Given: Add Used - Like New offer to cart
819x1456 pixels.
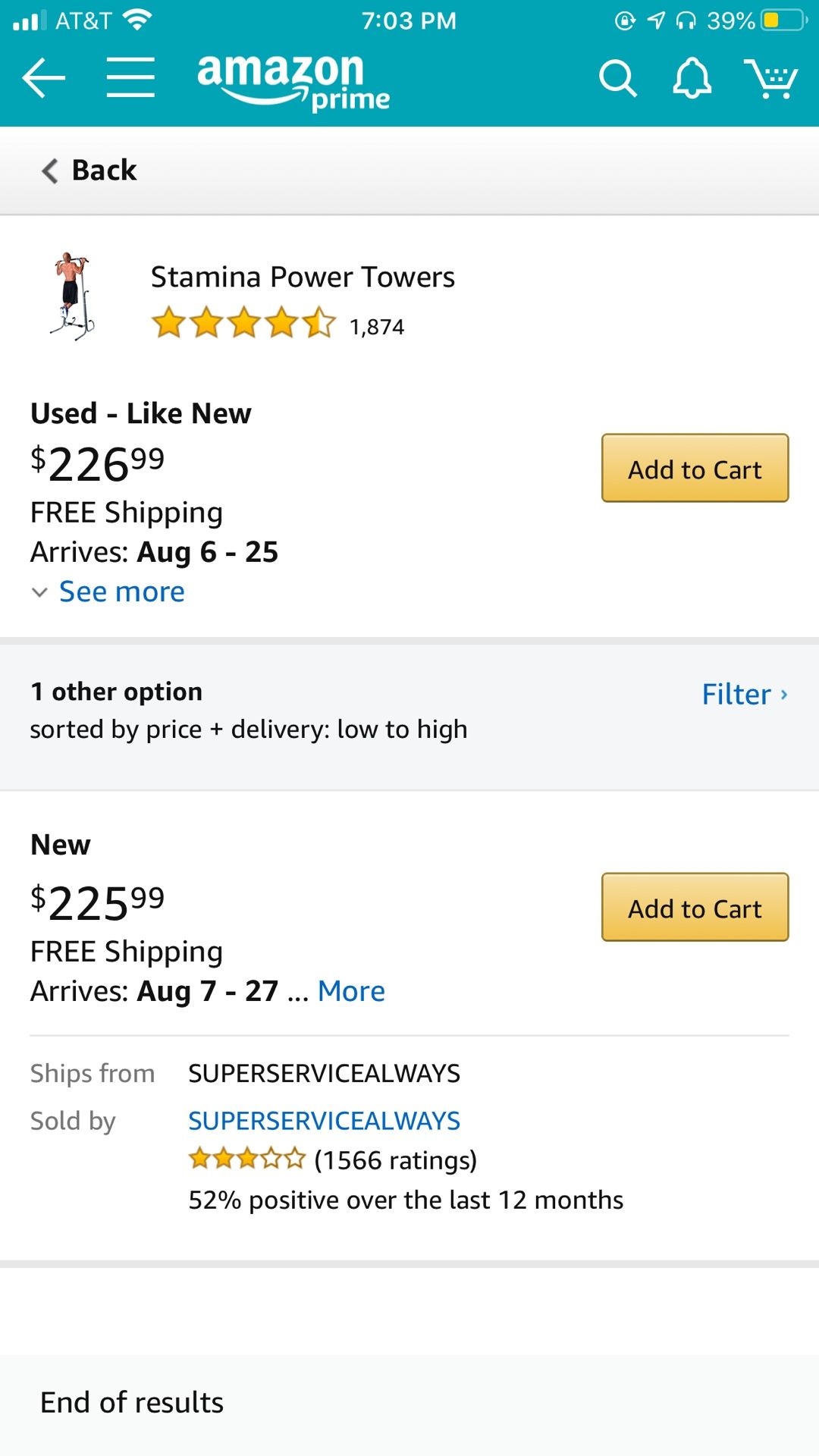Looking at the screenshot, I should (695, 469).
